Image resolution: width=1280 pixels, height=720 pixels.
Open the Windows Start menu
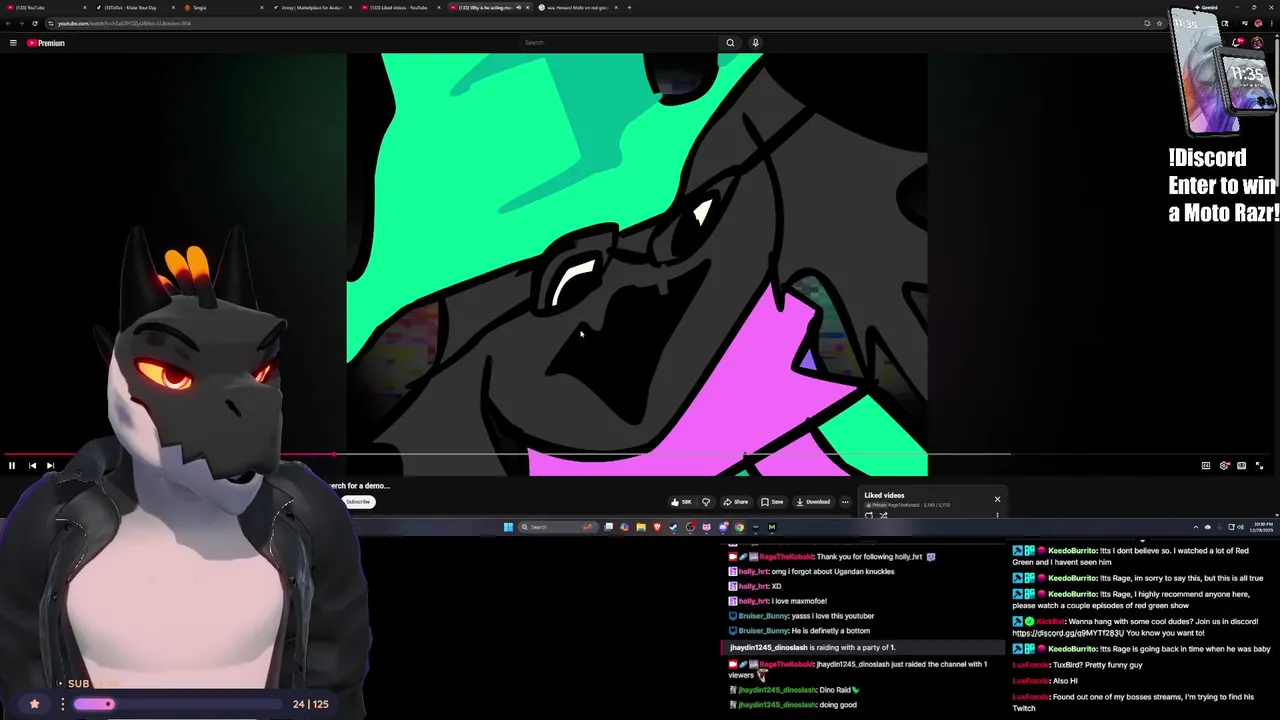click(508, 527)
